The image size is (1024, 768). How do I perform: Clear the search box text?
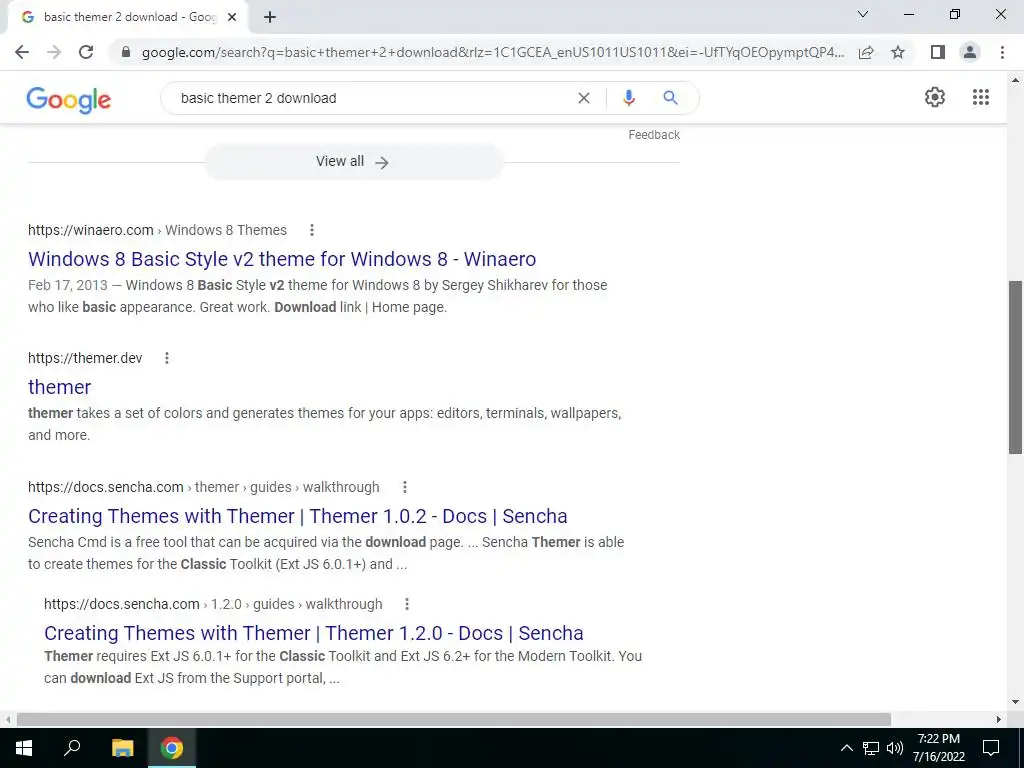coord(584,98)
